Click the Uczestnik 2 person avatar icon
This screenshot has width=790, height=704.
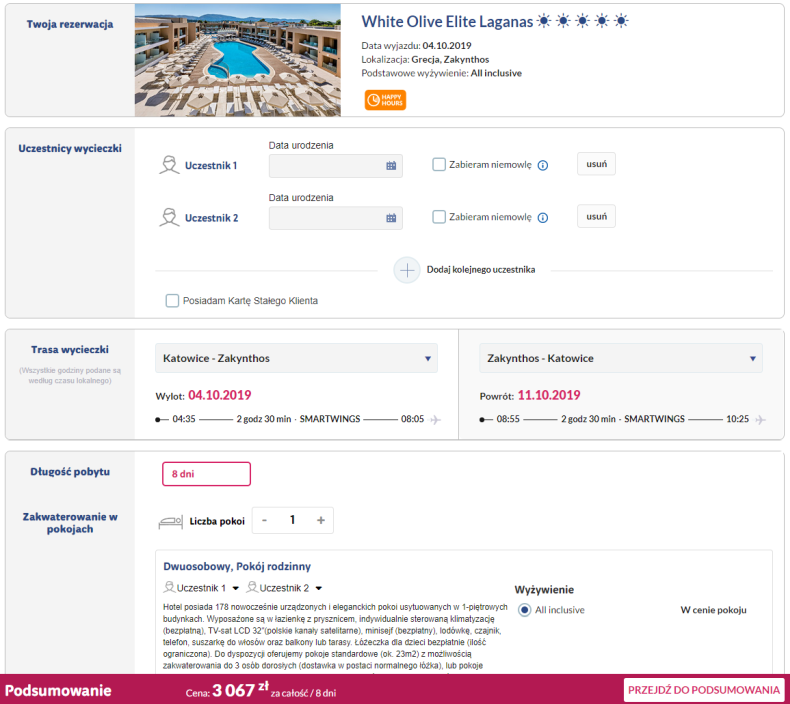169,218
